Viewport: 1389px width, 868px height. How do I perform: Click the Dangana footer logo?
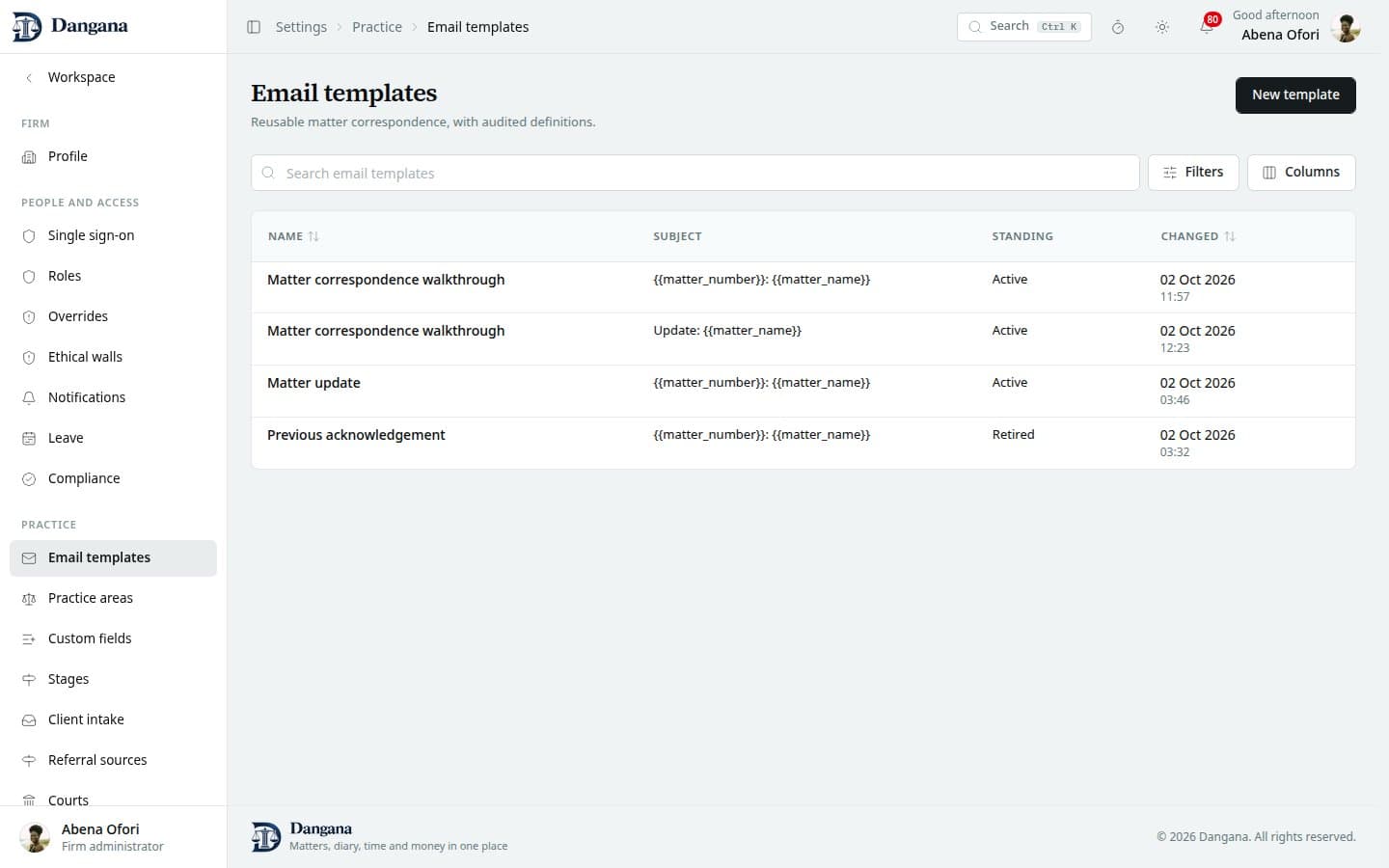point(266,837)
